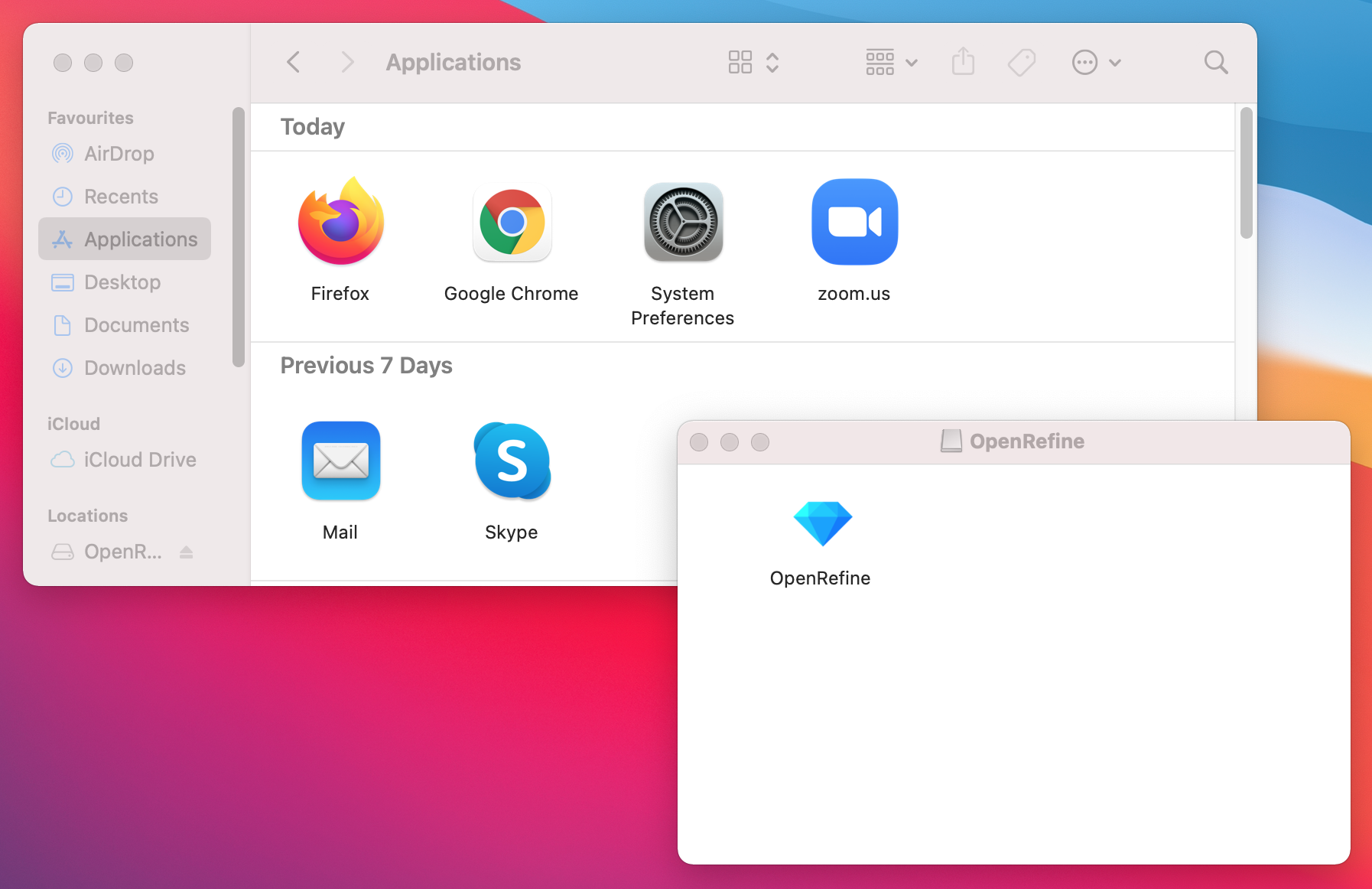Launch Google Chrome
The height and width of the screenshot is (889, 1372).
(x=512, y=223)
